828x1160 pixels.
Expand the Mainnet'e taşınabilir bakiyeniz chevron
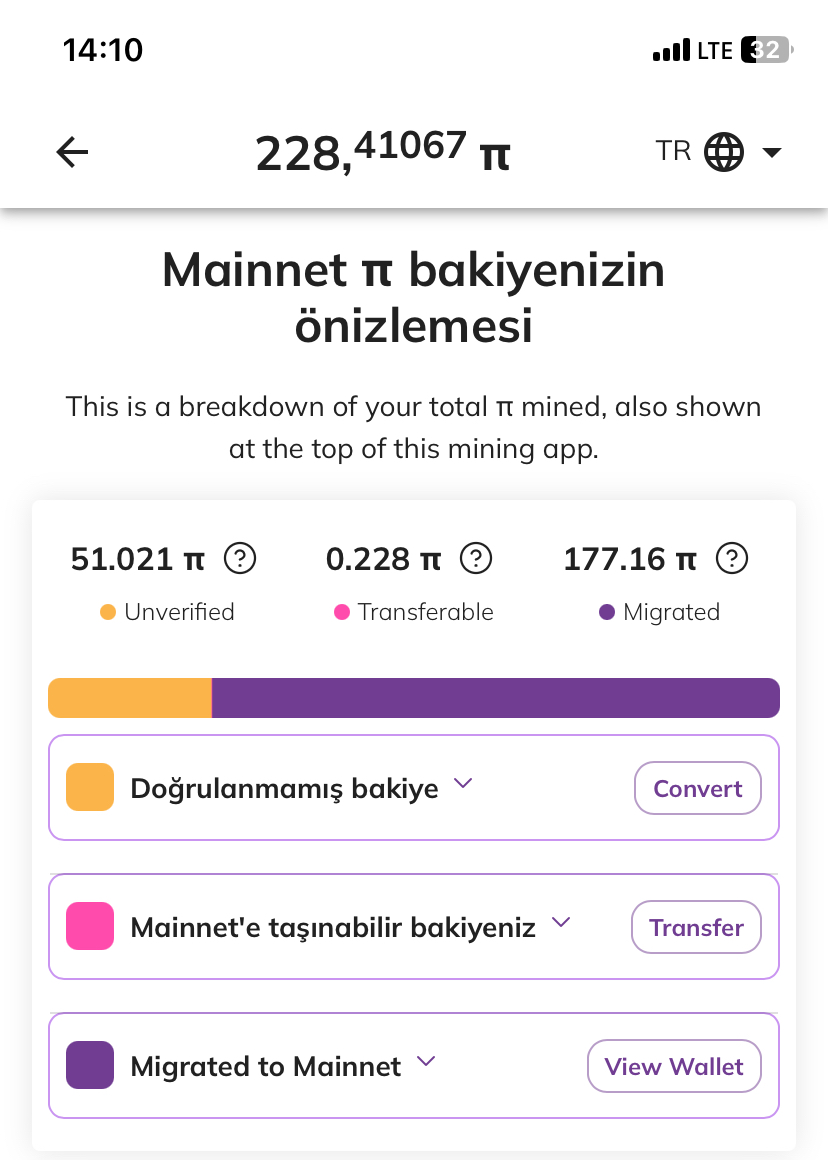[x=561, y=922]
